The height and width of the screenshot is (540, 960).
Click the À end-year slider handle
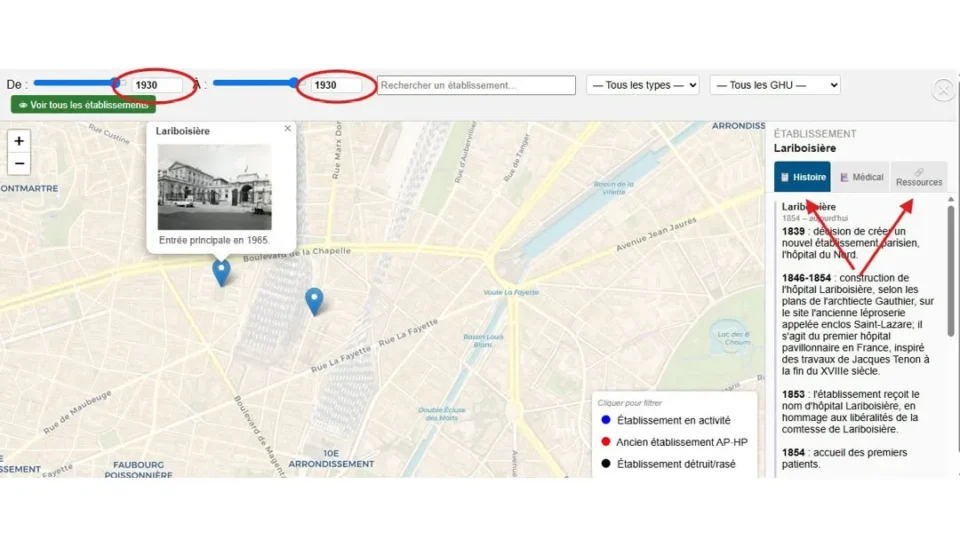[294, 83]
